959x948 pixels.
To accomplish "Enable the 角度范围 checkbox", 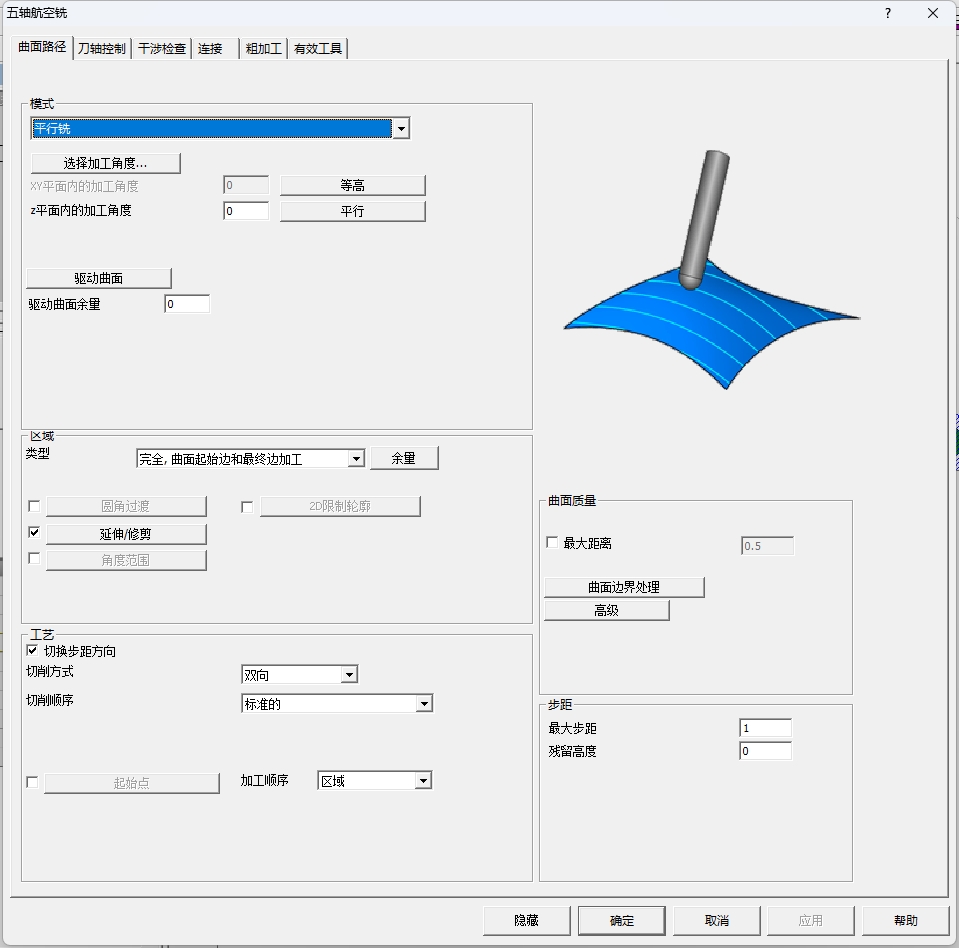I will pyautogui.click(x=34, y=558).
